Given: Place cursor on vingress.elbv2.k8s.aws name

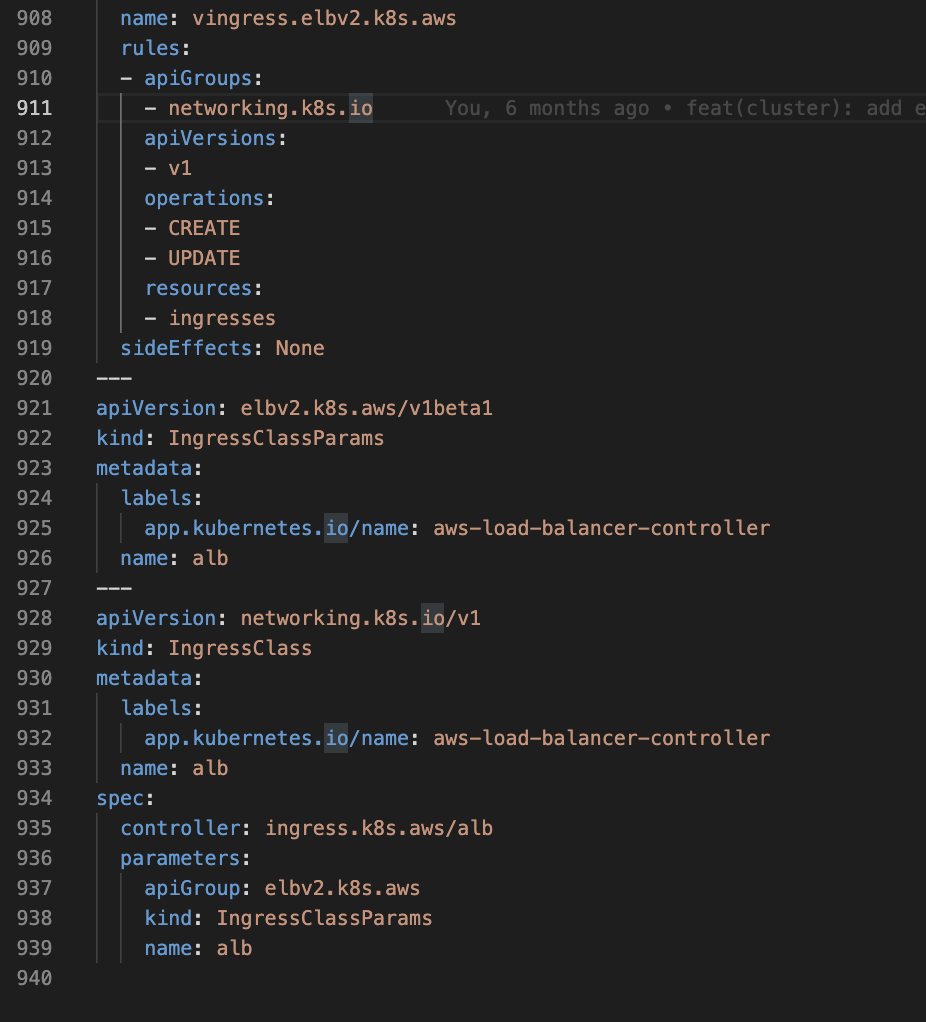Looking at the screenshot, I should point(325,18).
